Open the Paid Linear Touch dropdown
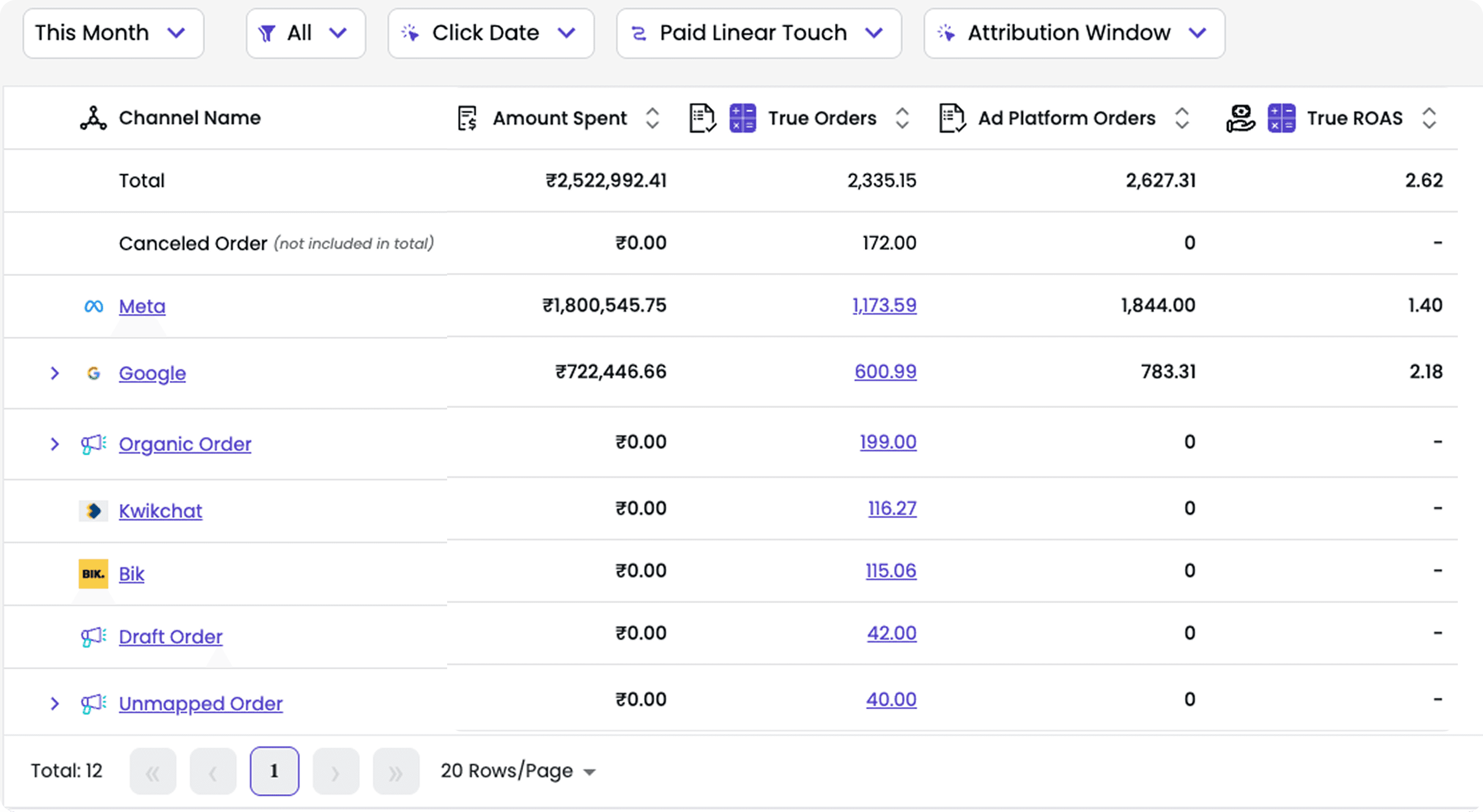The image size is (1483, 812). (758, 33)
